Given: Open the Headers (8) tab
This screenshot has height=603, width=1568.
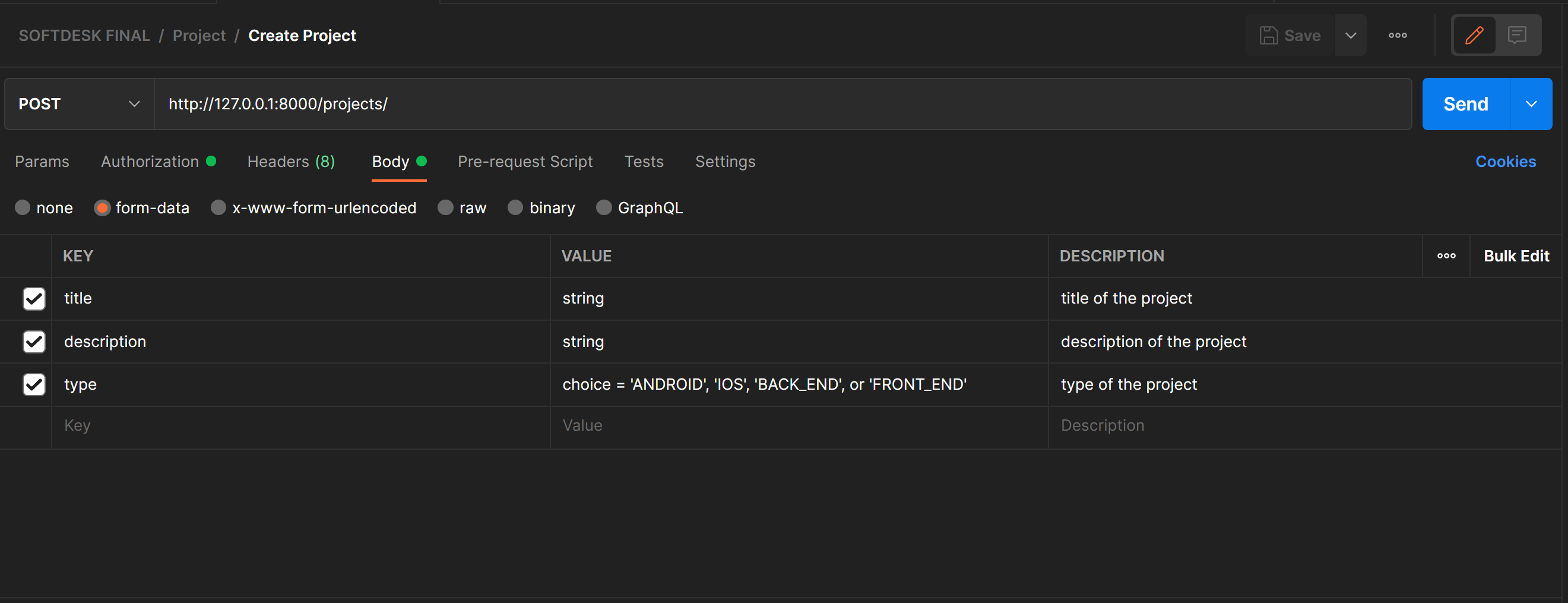Looking at the screenshot, I should coord(291,162).
